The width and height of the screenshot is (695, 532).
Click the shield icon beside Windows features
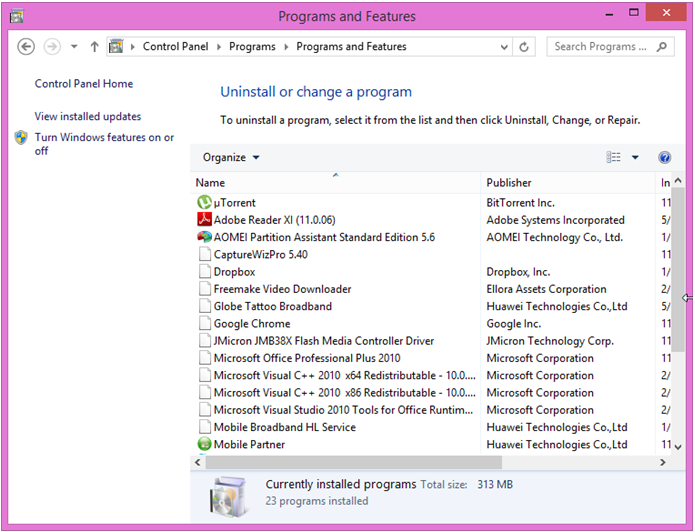[21, 138]
